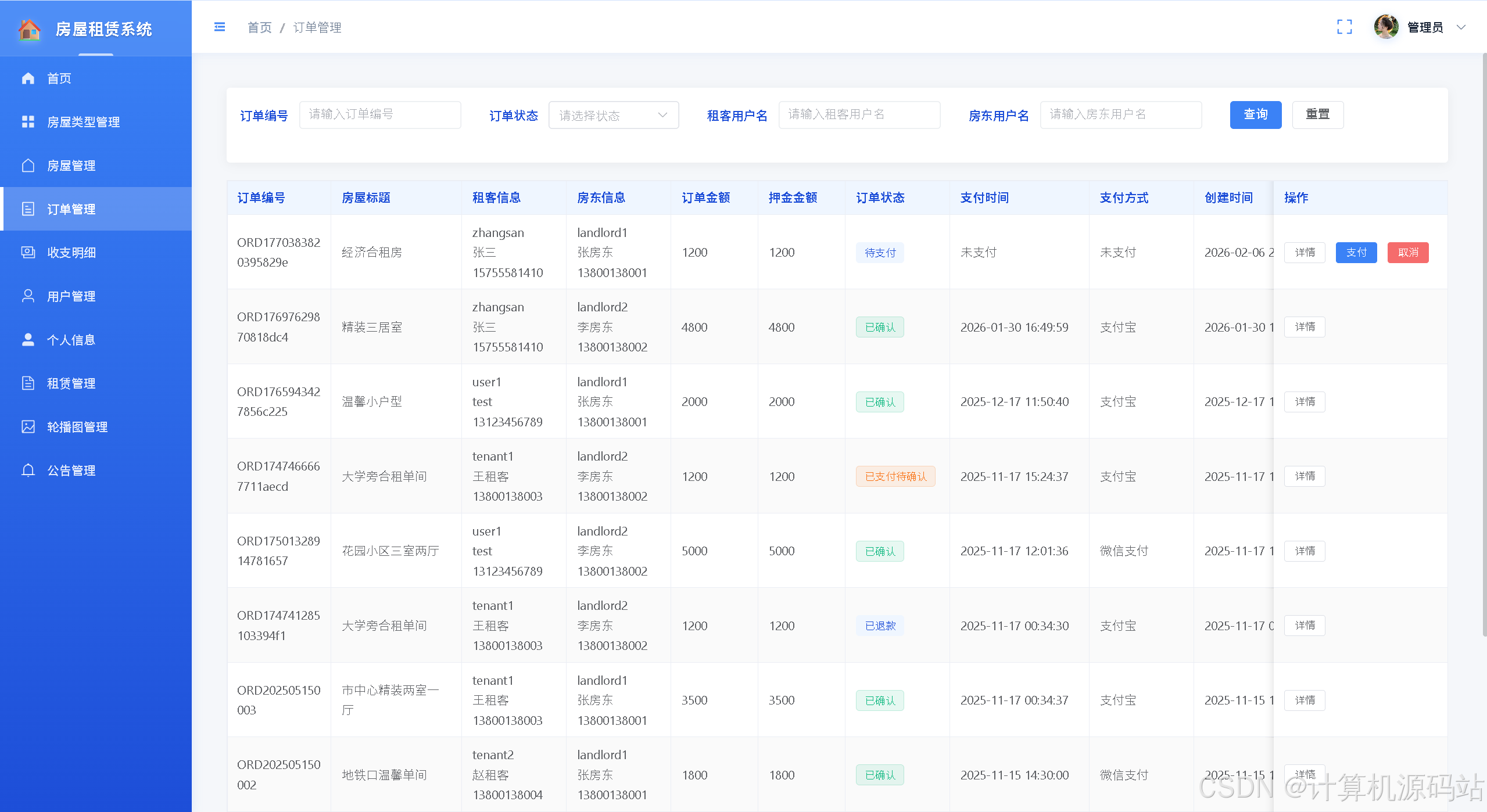Collapse the sidebar with hamburger icon
Image resolution: width=1487 pixels, height=812 pixels.
tap(220, 27)
